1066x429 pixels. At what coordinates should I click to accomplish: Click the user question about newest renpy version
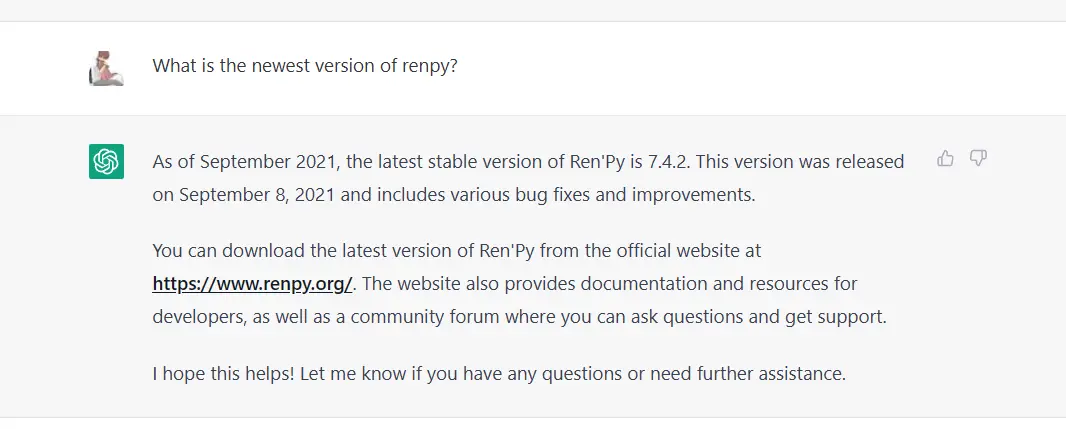(x=305, y=66)
